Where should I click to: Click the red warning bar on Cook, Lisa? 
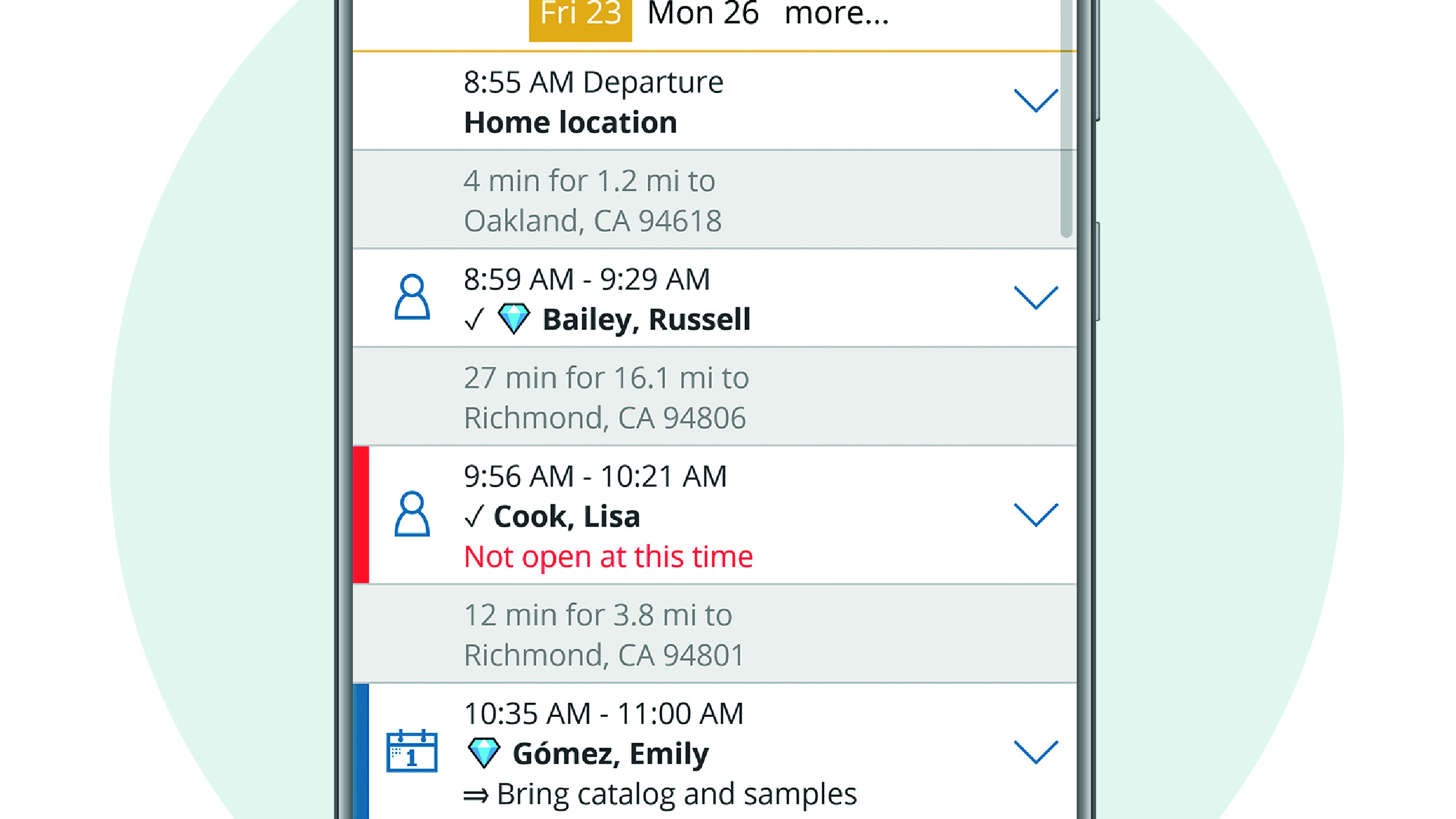point(361,514)
